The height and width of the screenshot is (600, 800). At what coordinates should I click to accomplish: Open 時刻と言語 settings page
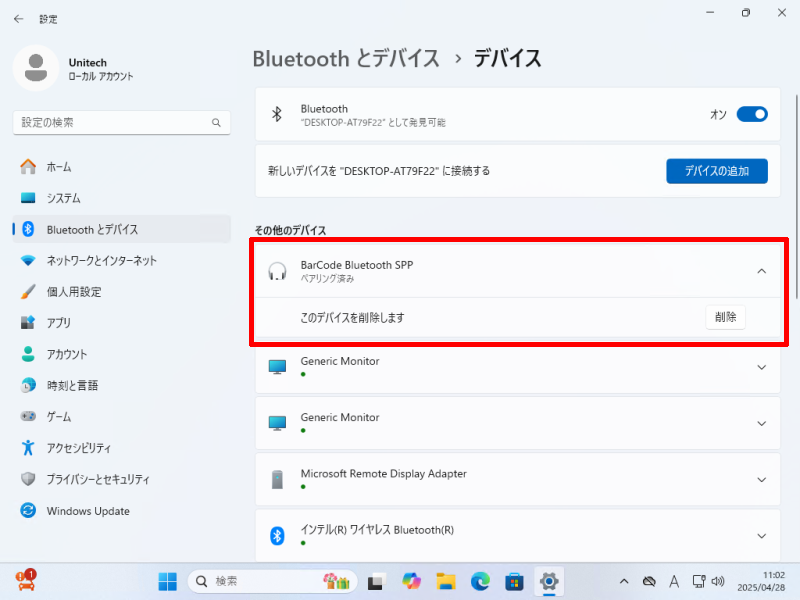pos(121,385)
